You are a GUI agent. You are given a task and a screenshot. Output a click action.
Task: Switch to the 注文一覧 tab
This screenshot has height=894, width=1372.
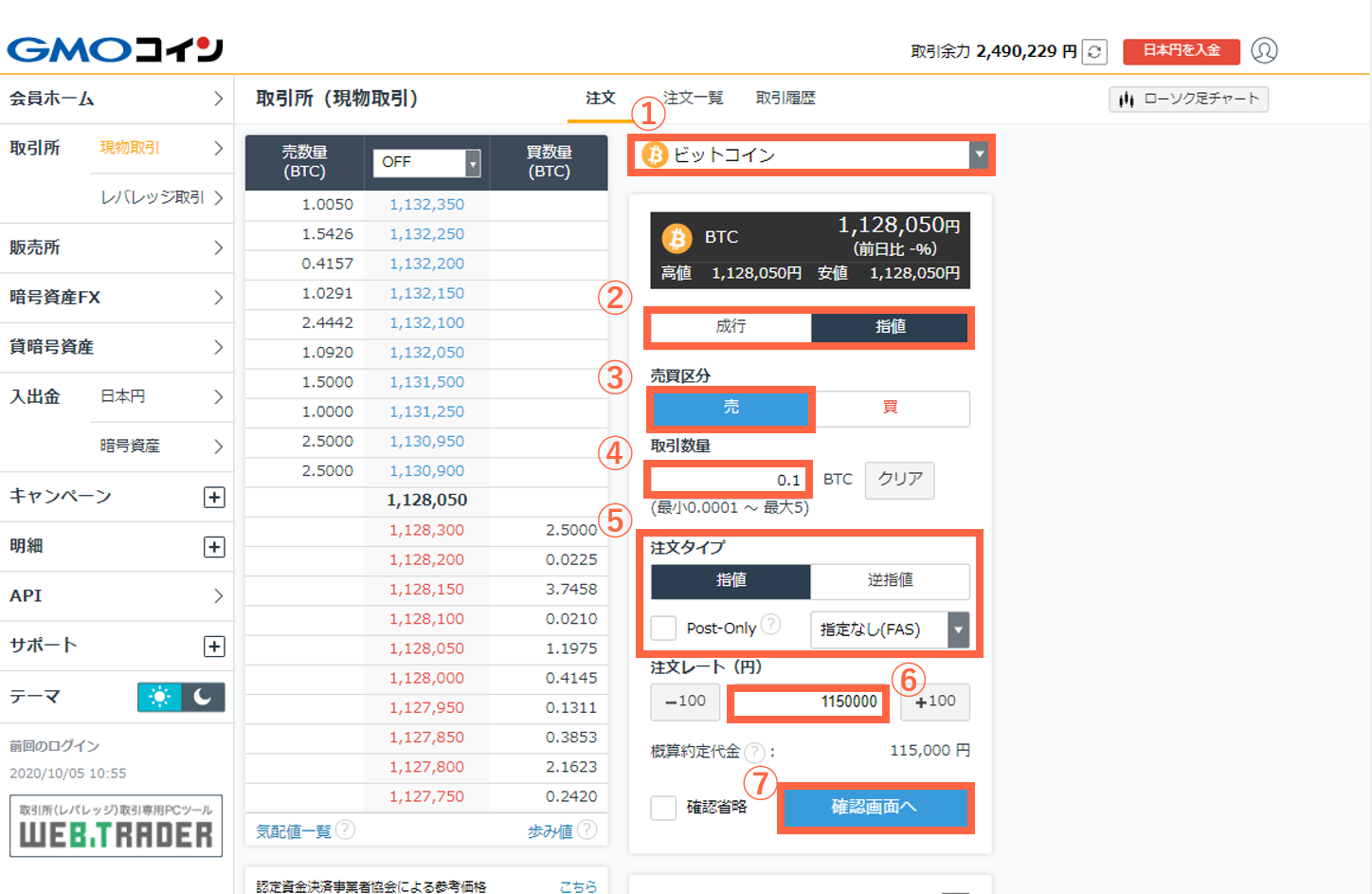(x=693, y=98)
